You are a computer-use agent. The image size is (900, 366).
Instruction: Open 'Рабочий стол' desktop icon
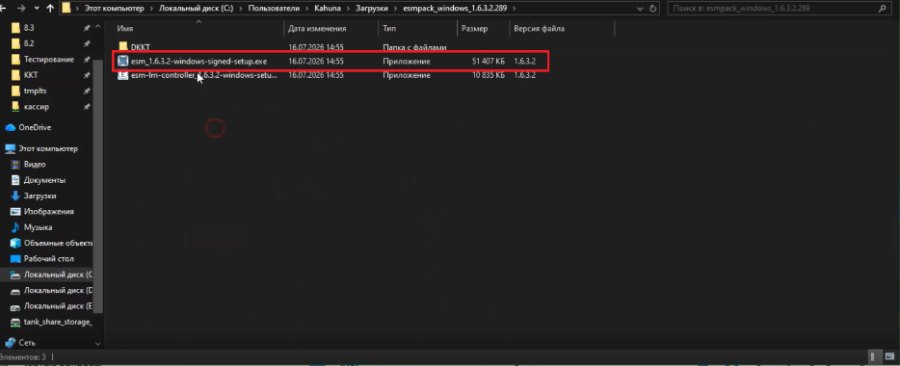coord(16,259)
